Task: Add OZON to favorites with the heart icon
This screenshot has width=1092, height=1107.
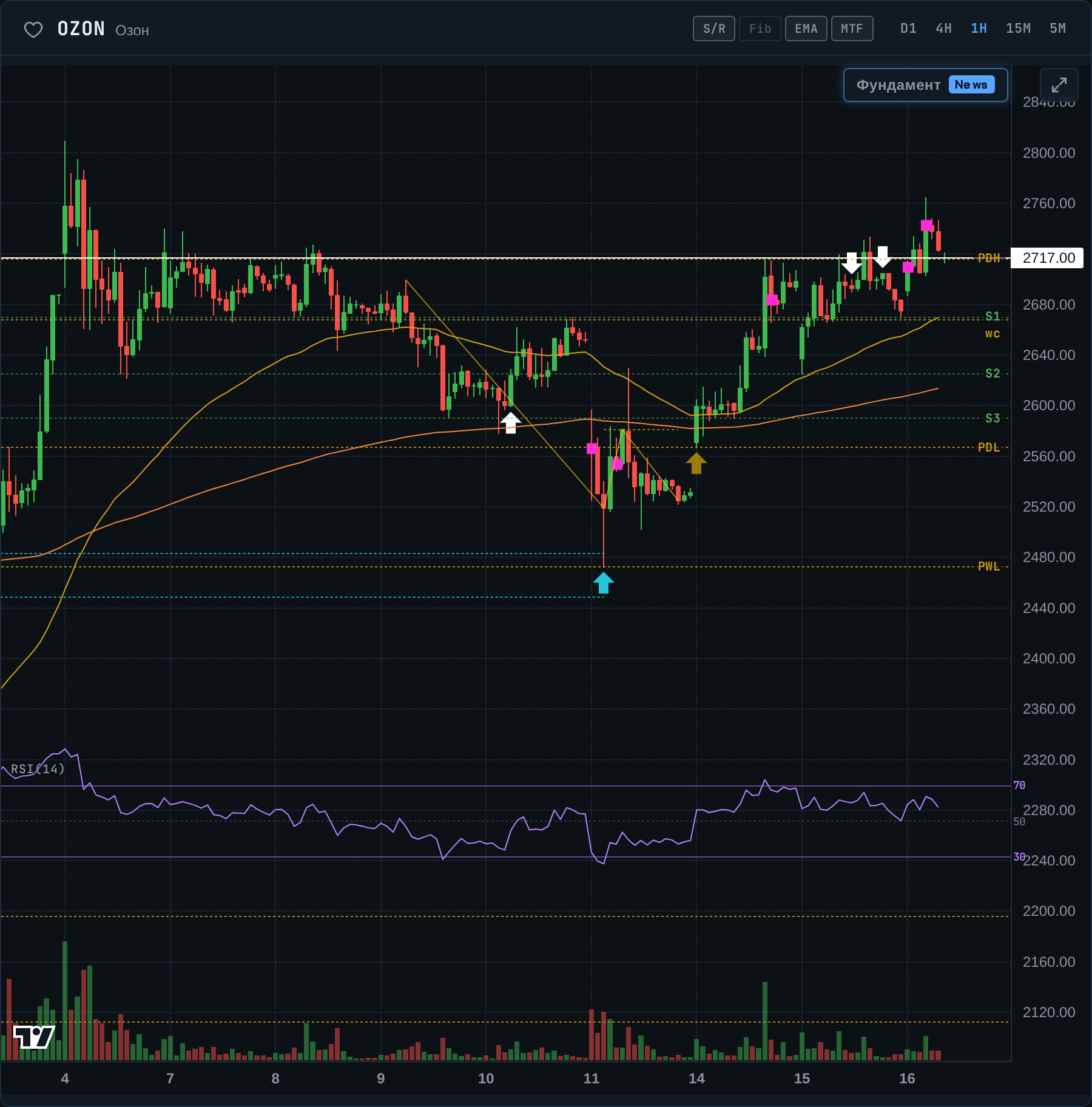Action: pyautogui.click(x=33, y=29)
